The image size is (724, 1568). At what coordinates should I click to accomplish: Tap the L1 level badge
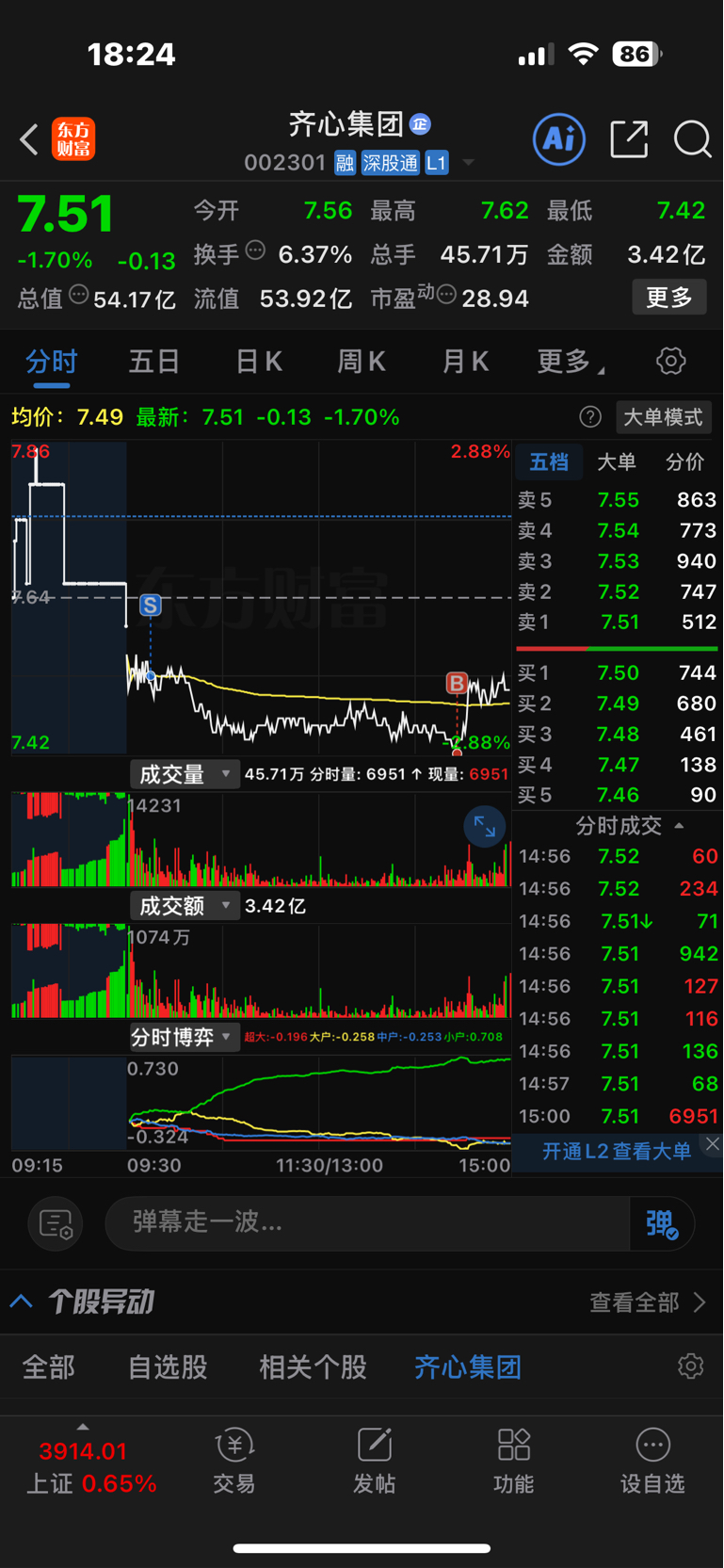[x=436, y=163]
